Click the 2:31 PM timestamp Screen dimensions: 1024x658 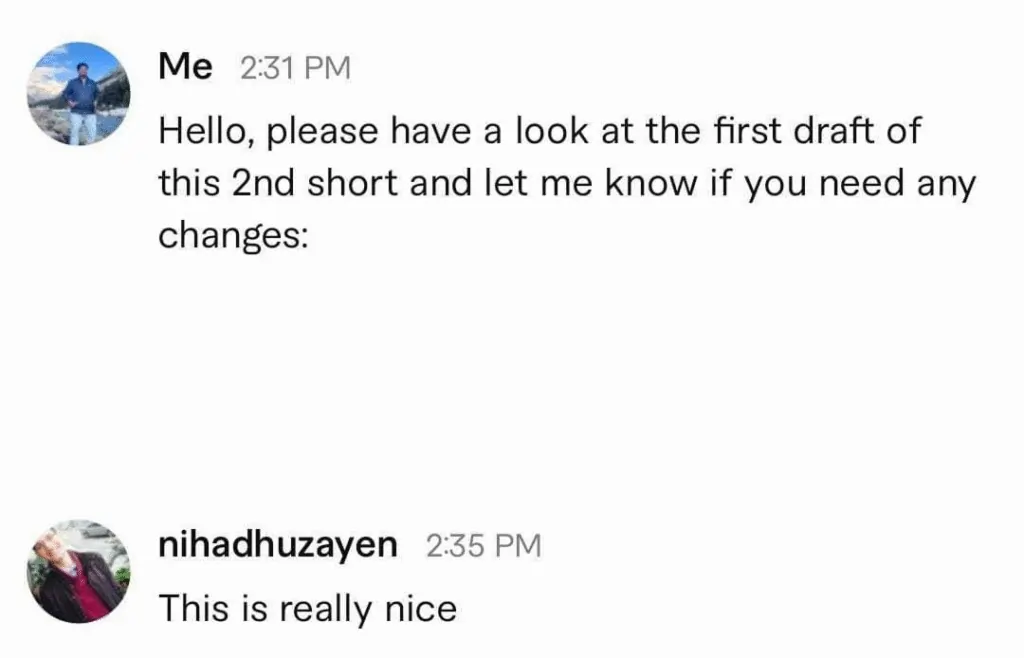[294, 67]
